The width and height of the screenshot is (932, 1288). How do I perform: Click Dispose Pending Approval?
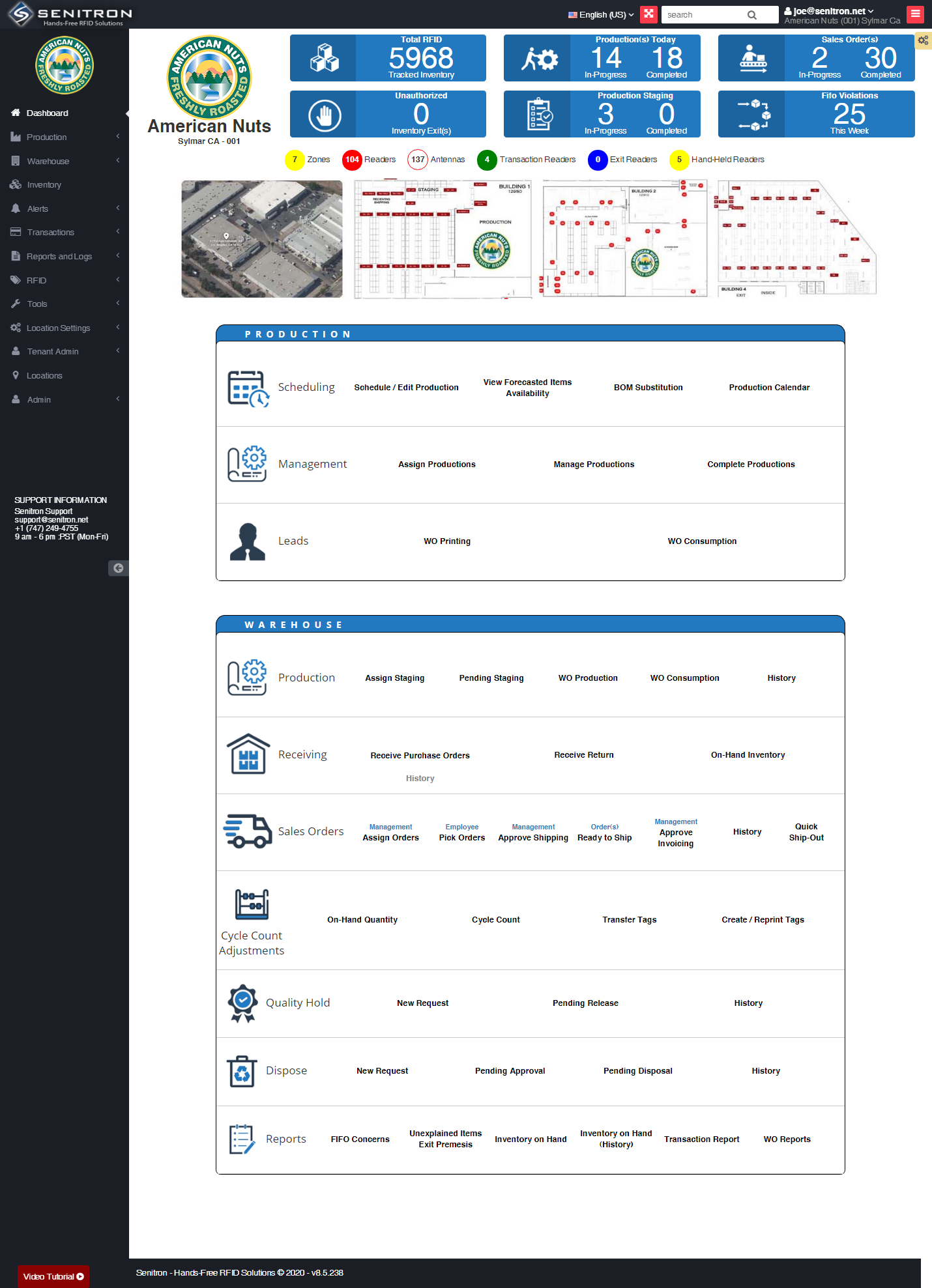point(510,1071)
